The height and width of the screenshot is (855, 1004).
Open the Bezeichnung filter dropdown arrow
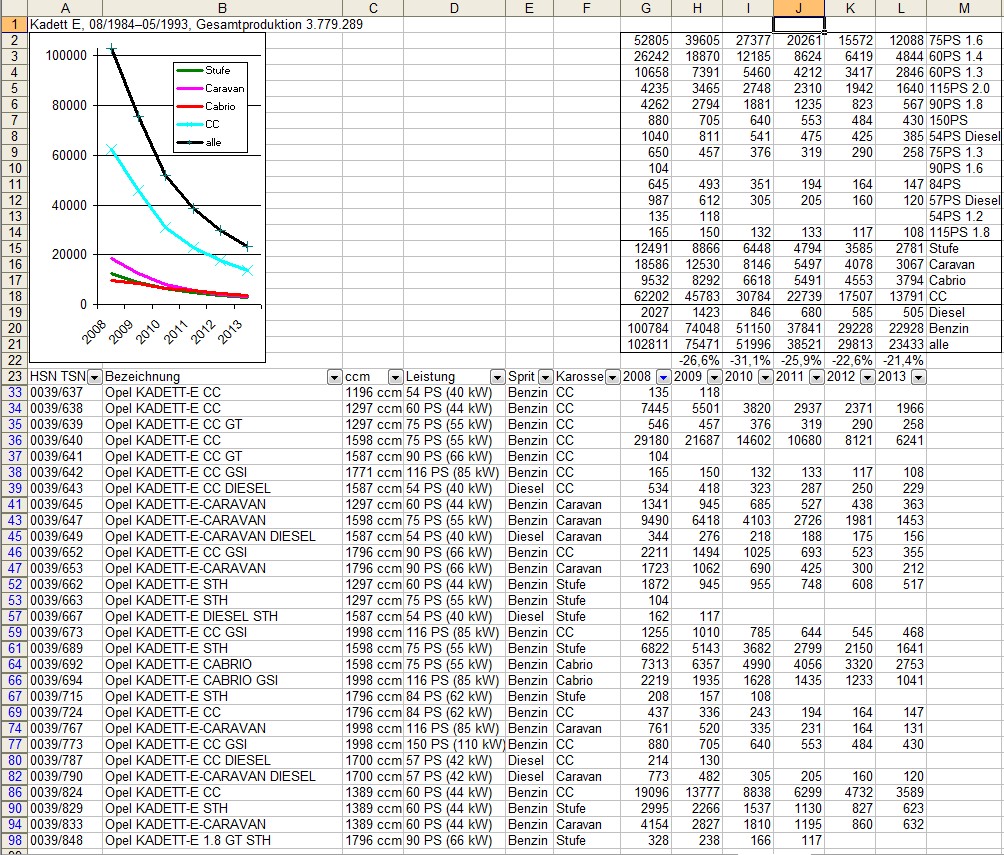tap(333, 377)
